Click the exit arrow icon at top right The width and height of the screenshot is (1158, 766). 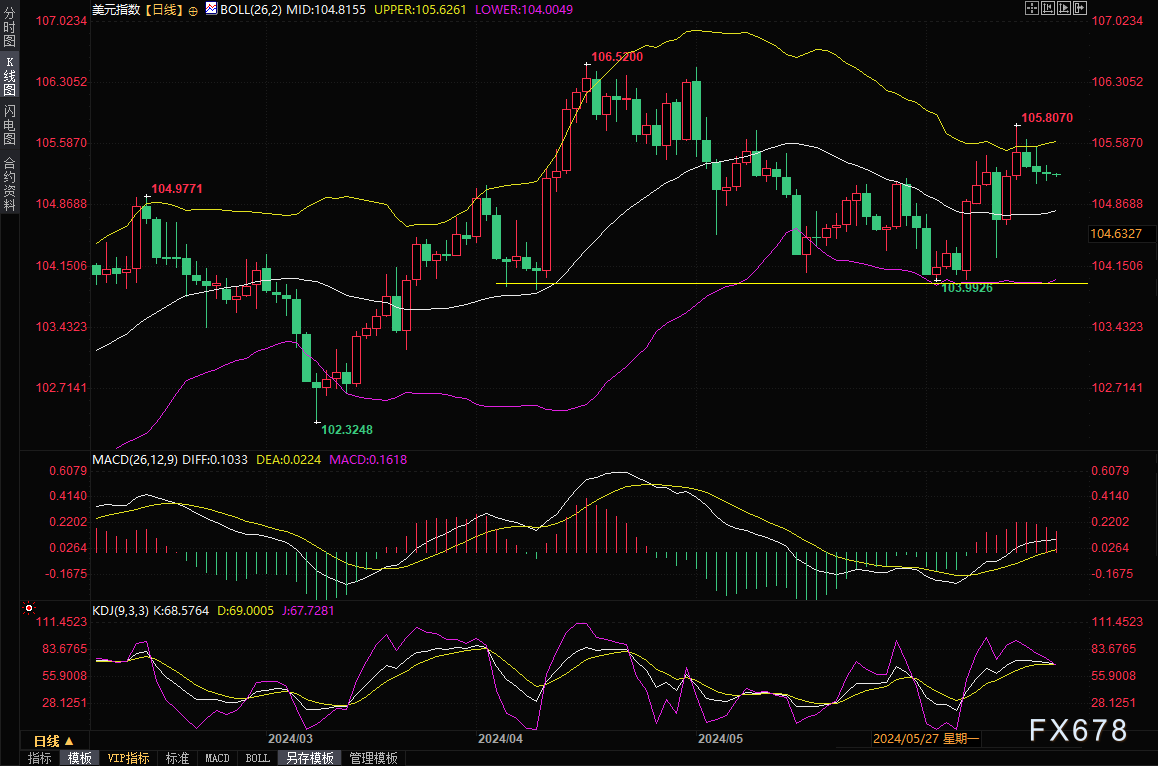click(x=1080, y=8)
